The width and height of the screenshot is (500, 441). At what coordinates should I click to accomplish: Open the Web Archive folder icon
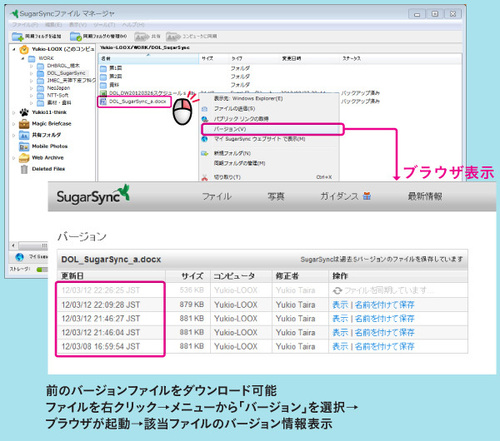click(x=24, y=158)
